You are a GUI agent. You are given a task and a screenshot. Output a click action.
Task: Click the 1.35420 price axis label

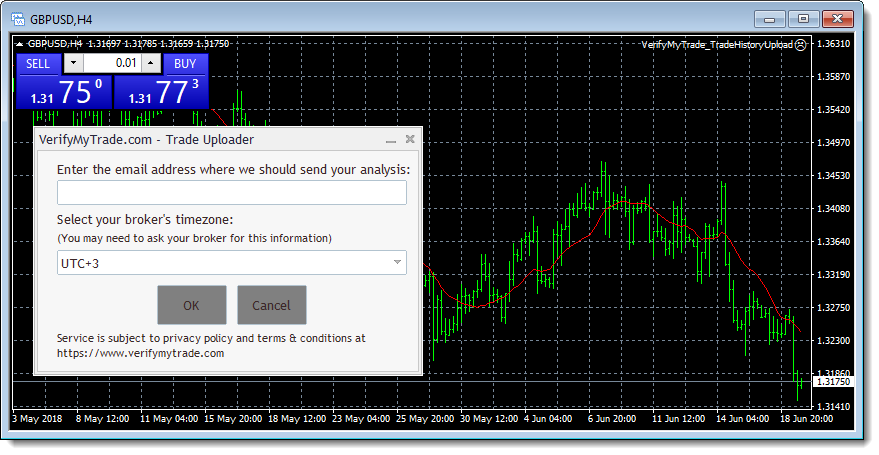pyautogui.click(x=833, y=110)
